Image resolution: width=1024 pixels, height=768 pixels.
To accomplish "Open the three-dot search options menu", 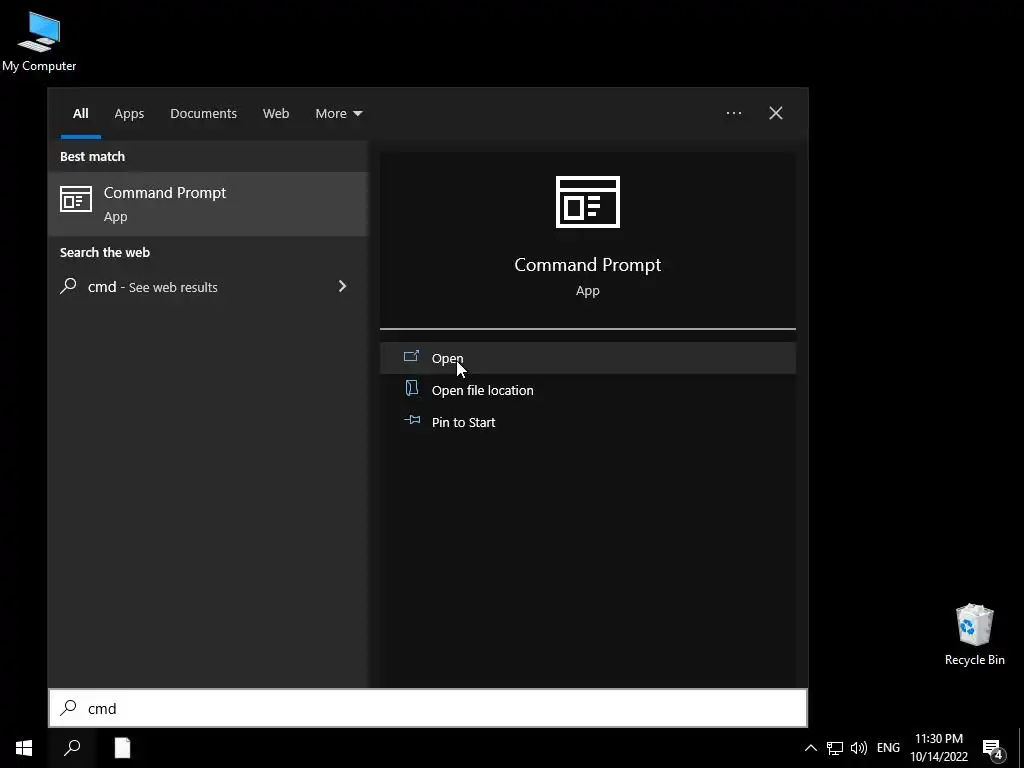I will [x=733, y=113].
